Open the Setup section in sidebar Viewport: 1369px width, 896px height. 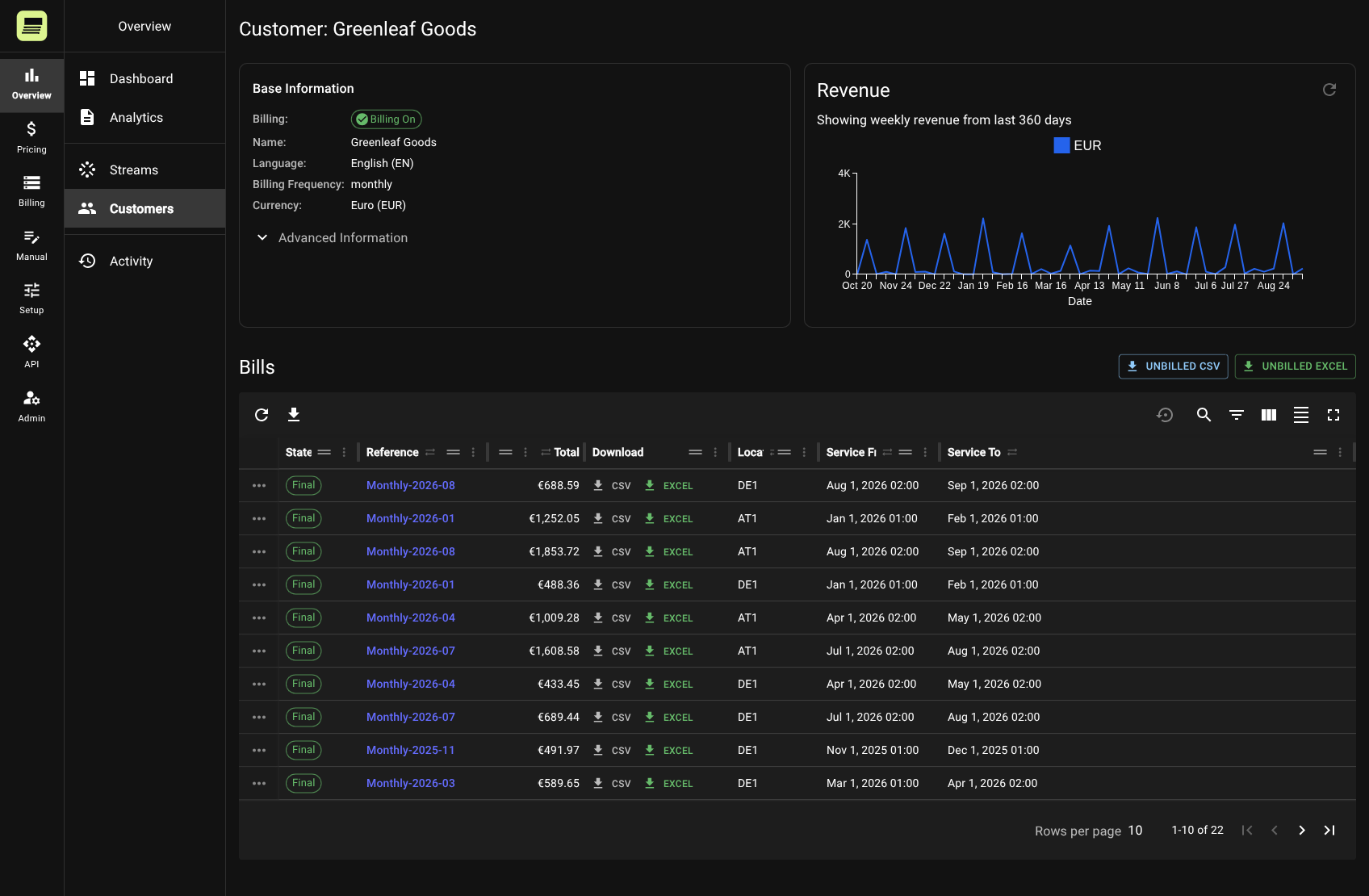click(x=31, y=299)
